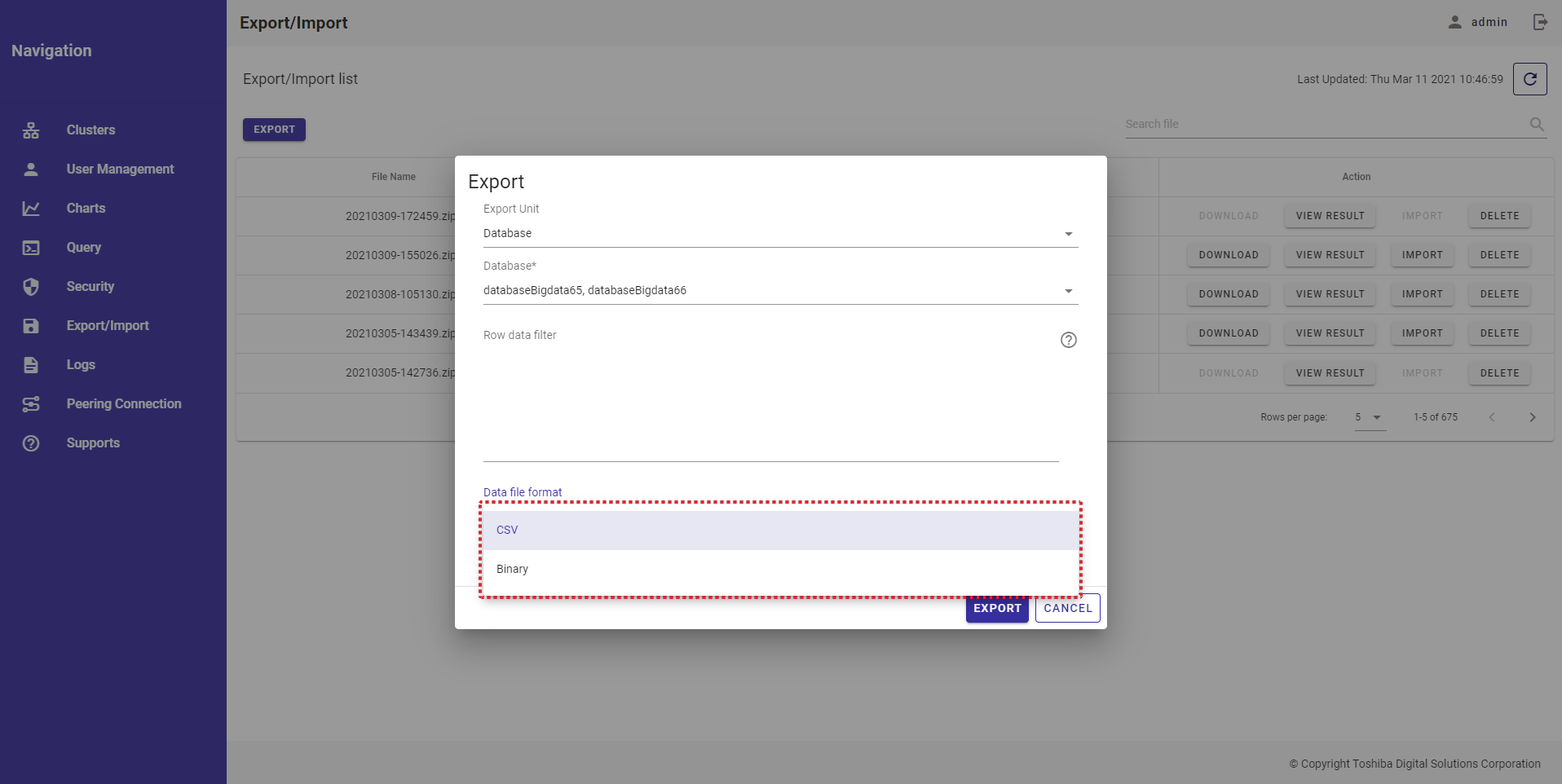Download the 20210305-143439.zip file
The height and width of the screenshot is (784, 1562).
(1228, 333)
